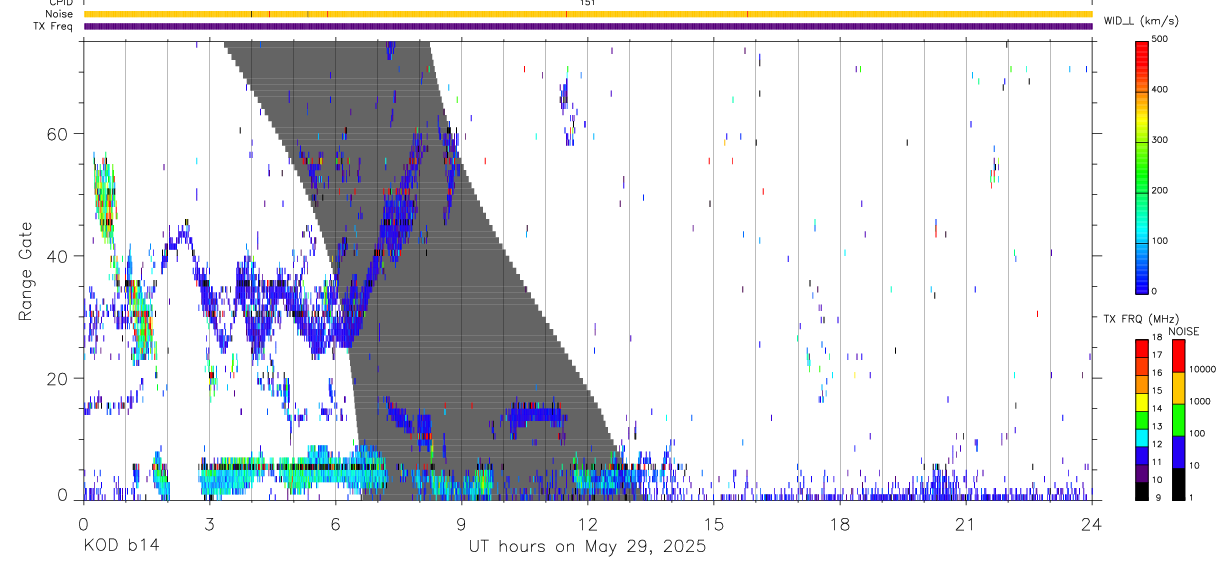1228x567 pixels.
Task: Pick the green segment of the NOISE legend
Action: point(1178,419)
